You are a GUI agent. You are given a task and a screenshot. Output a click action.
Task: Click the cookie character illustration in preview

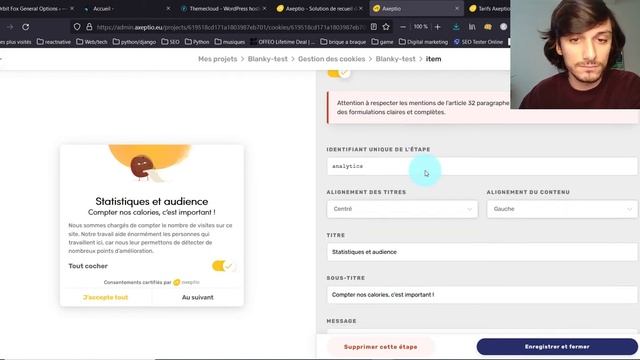pyautogui.click(x=142, y=167)
